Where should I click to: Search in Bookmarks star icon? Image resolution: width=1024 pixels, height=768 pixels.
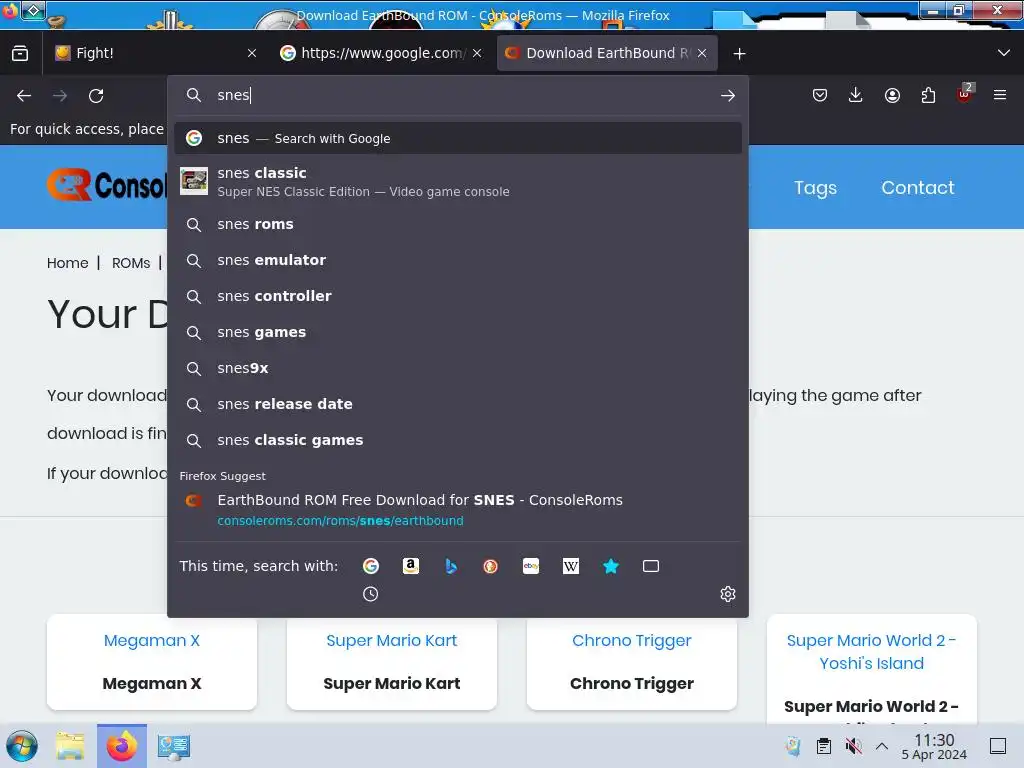coord(611,566)
